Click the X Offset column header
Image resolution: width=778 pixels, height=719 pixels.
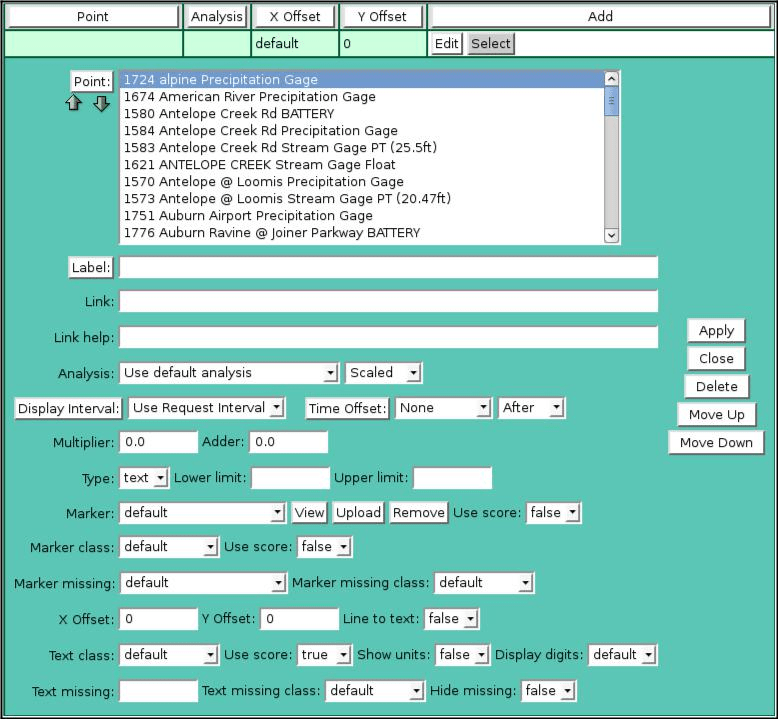[x=295, y=16]
